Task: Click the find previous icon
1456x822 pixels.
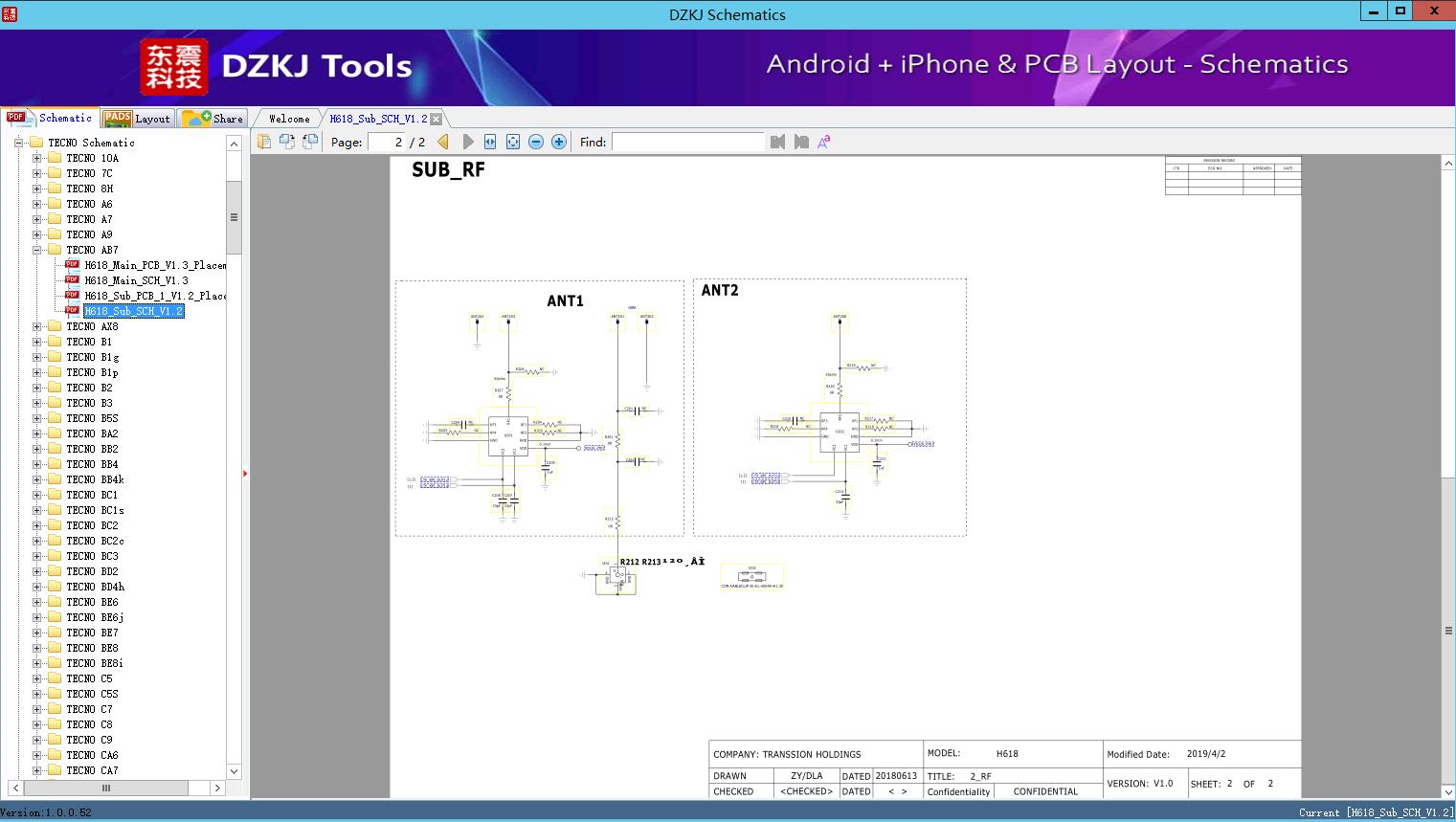Action: coord(777,142)
